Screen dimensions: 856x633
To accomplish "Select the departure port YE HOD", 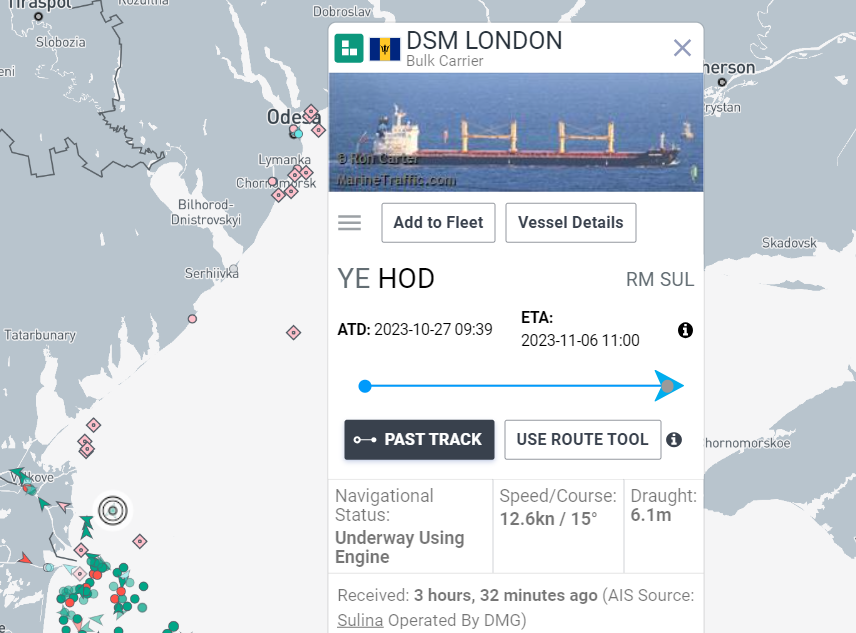I will (x=386, y=278).
